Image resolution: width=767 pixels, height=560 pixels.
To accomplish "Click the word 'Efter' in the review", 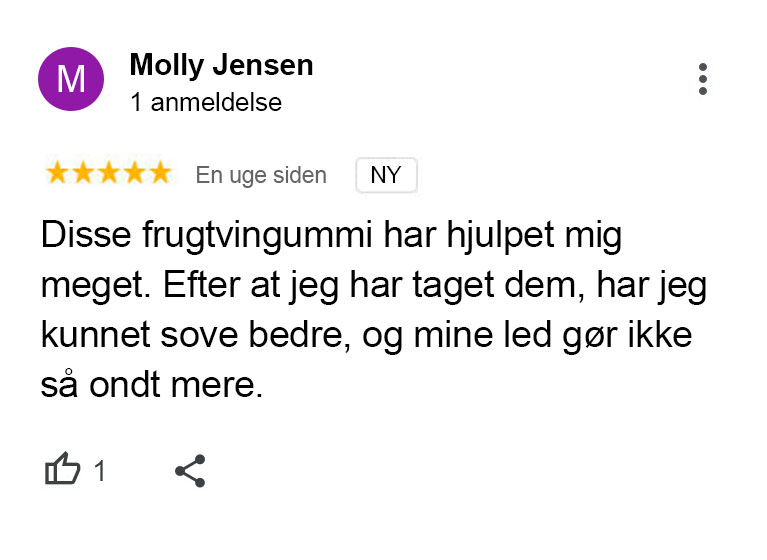I will pos(202,284).
